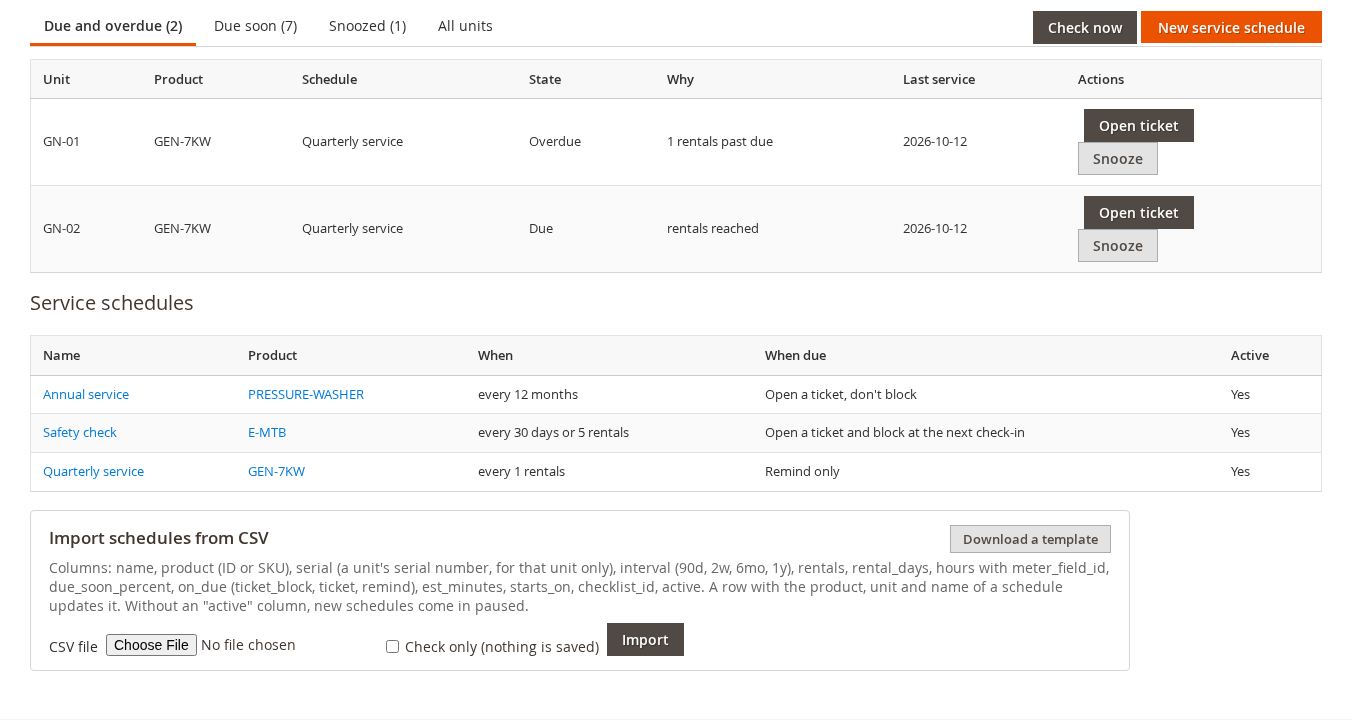Screen dimensions: 1352x720
Task: Click the Overdue state text
Action: coord(555,142)
